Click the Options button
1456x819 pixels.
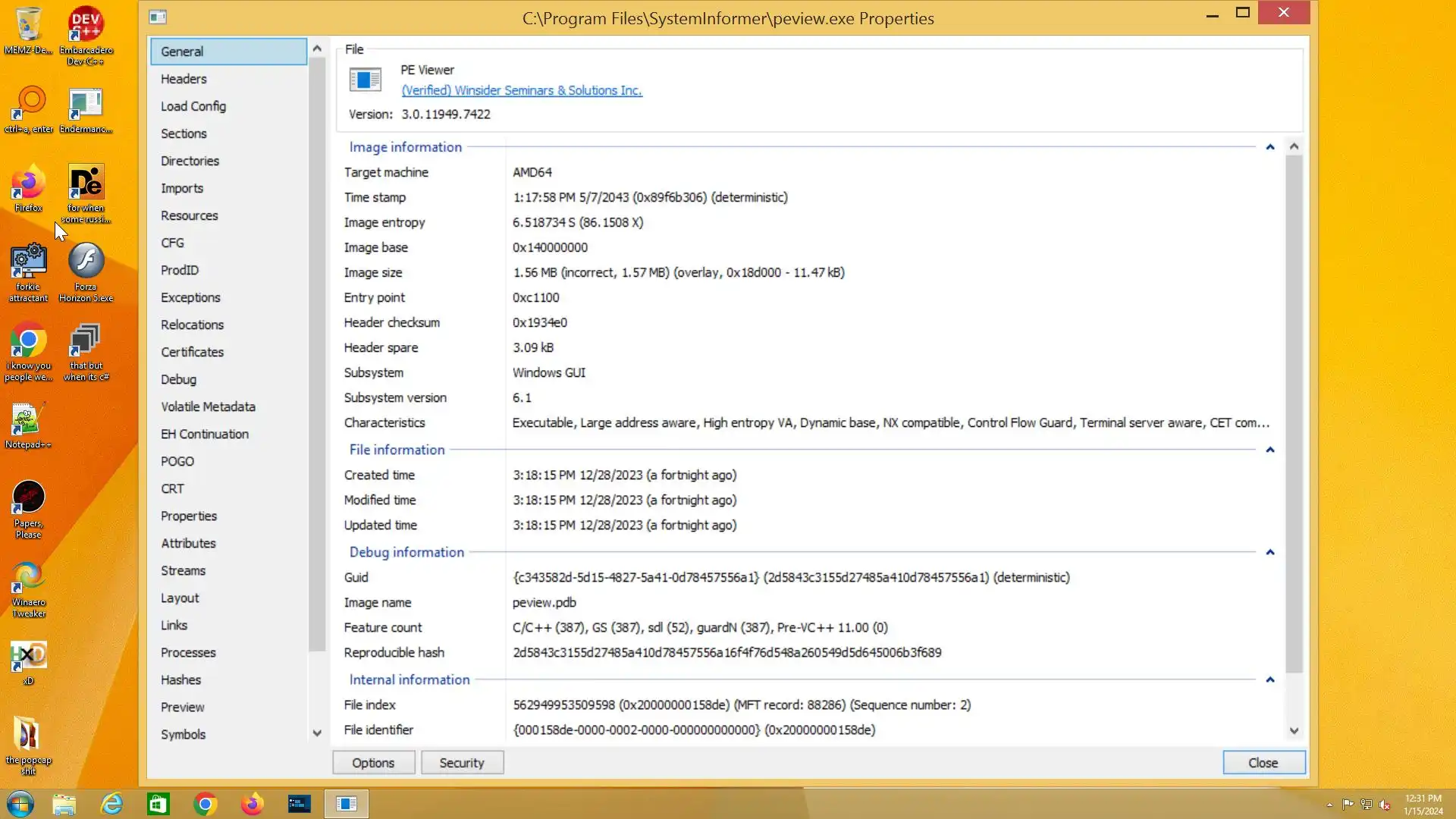[373, 763]
